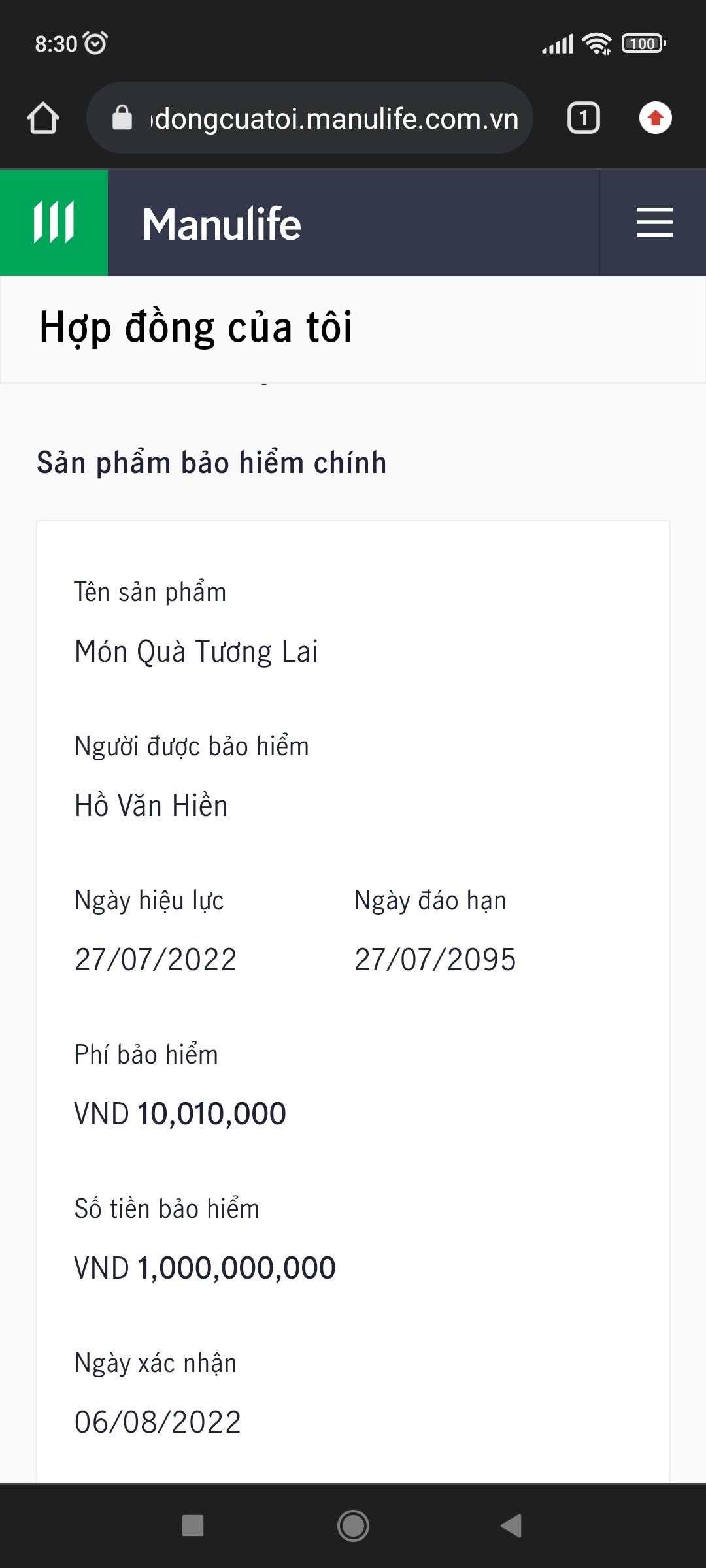Screen dimensions: 706x1568
Task: Tap the lock icon in address bar
Action: [x=122, y=118]
